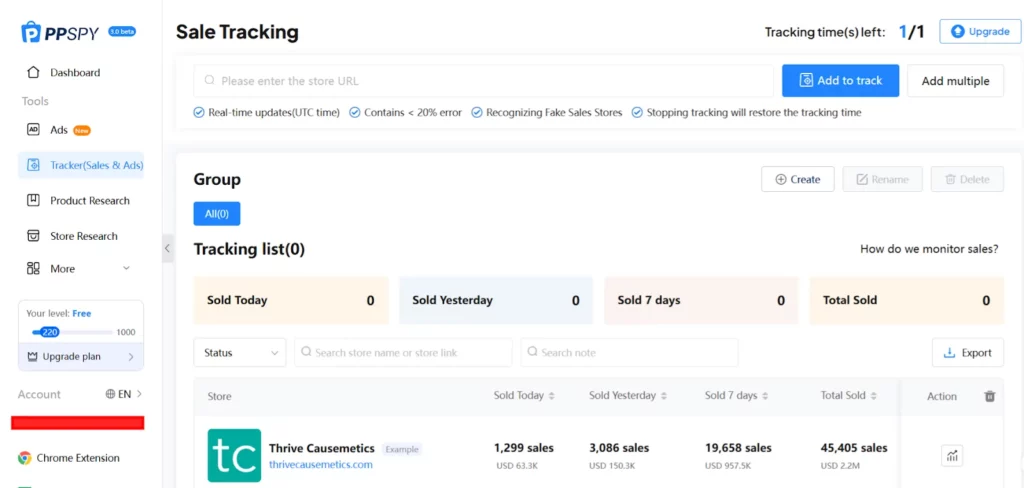Sort by Total Sold arrows
Image resolution: width=1024 pixels, height=488 pixels.
click(873, 396)
